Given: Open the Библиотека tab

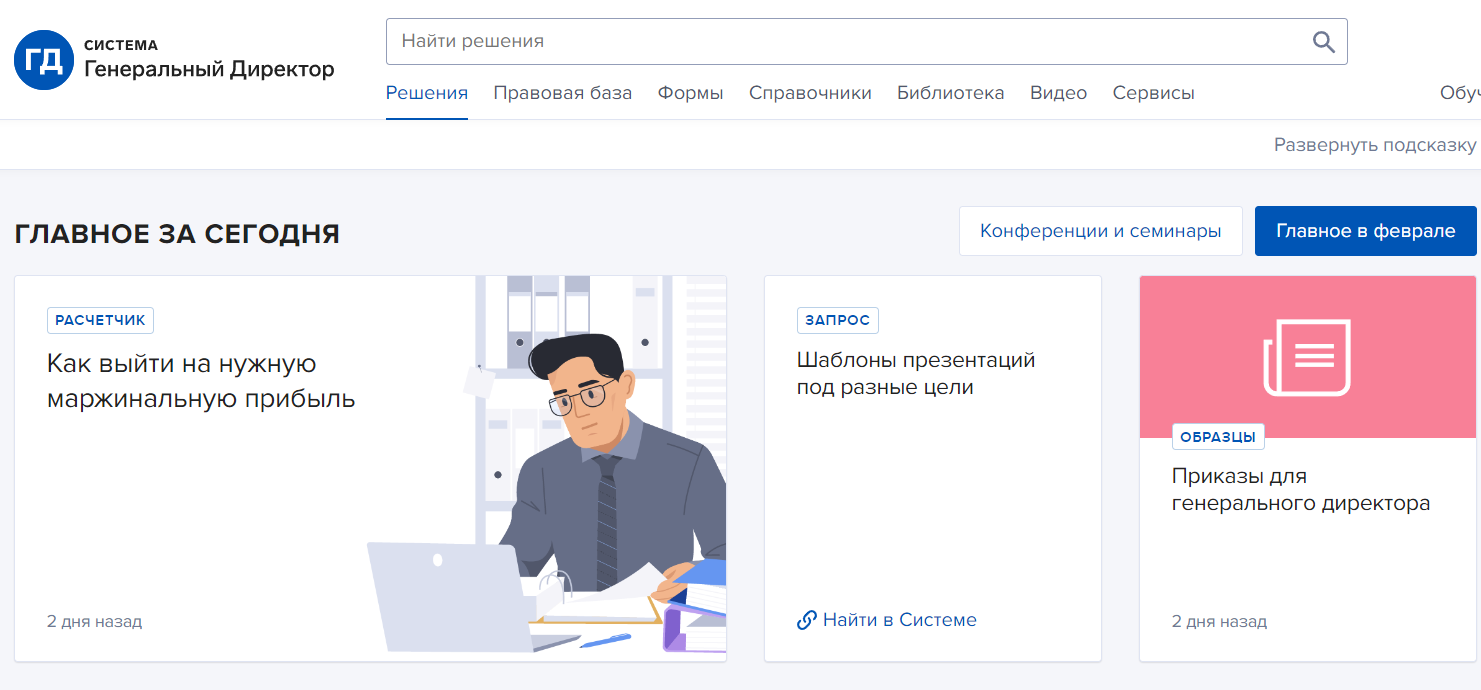Looking at the screenshot, I should click(x=950, y=93).
